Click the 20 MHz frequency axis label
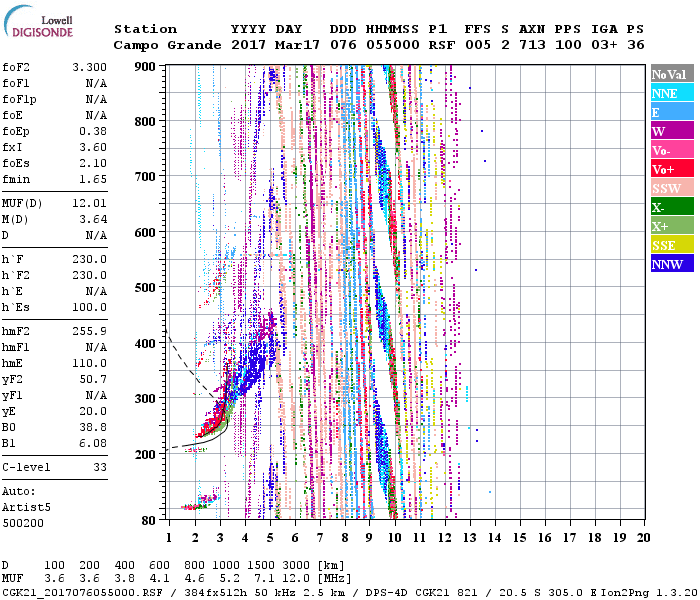The image size is (700, 600). click(x=643, y=538)
